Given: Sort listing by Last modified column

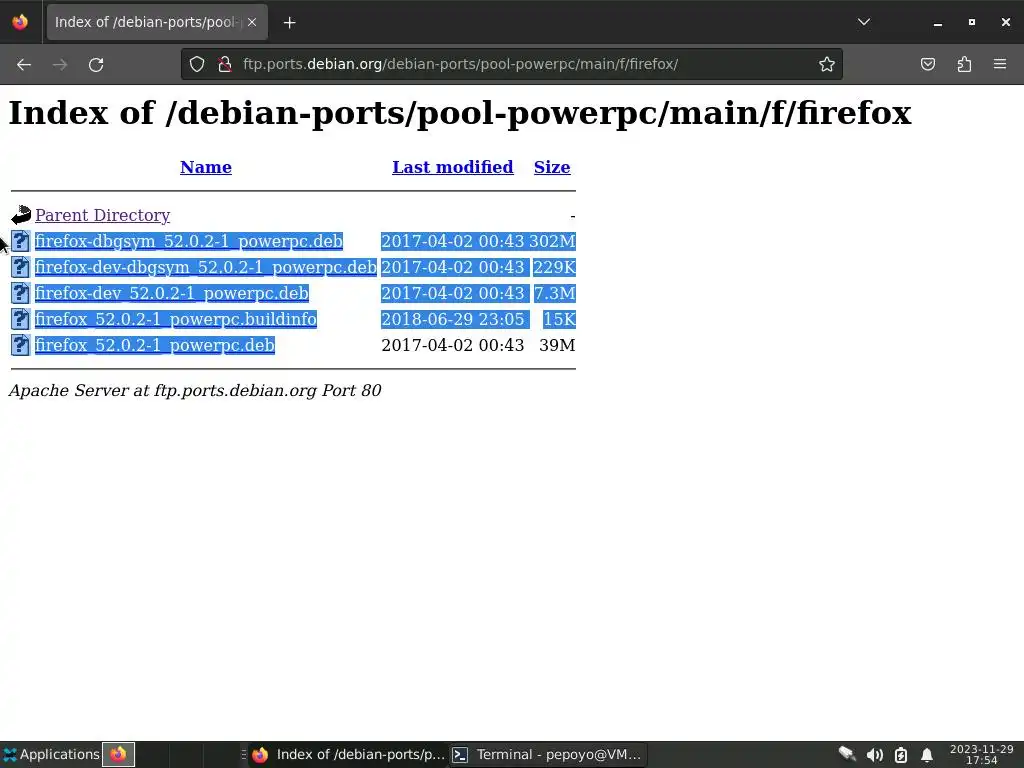Looking at the screenshot, I should [x=453, y=167].
